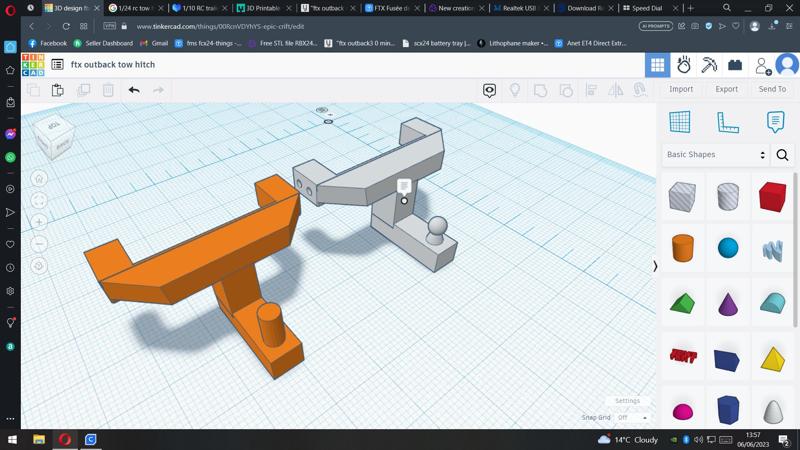The image size is (800, 450).
Task: Click the Send To button
Action: [772, 89]
